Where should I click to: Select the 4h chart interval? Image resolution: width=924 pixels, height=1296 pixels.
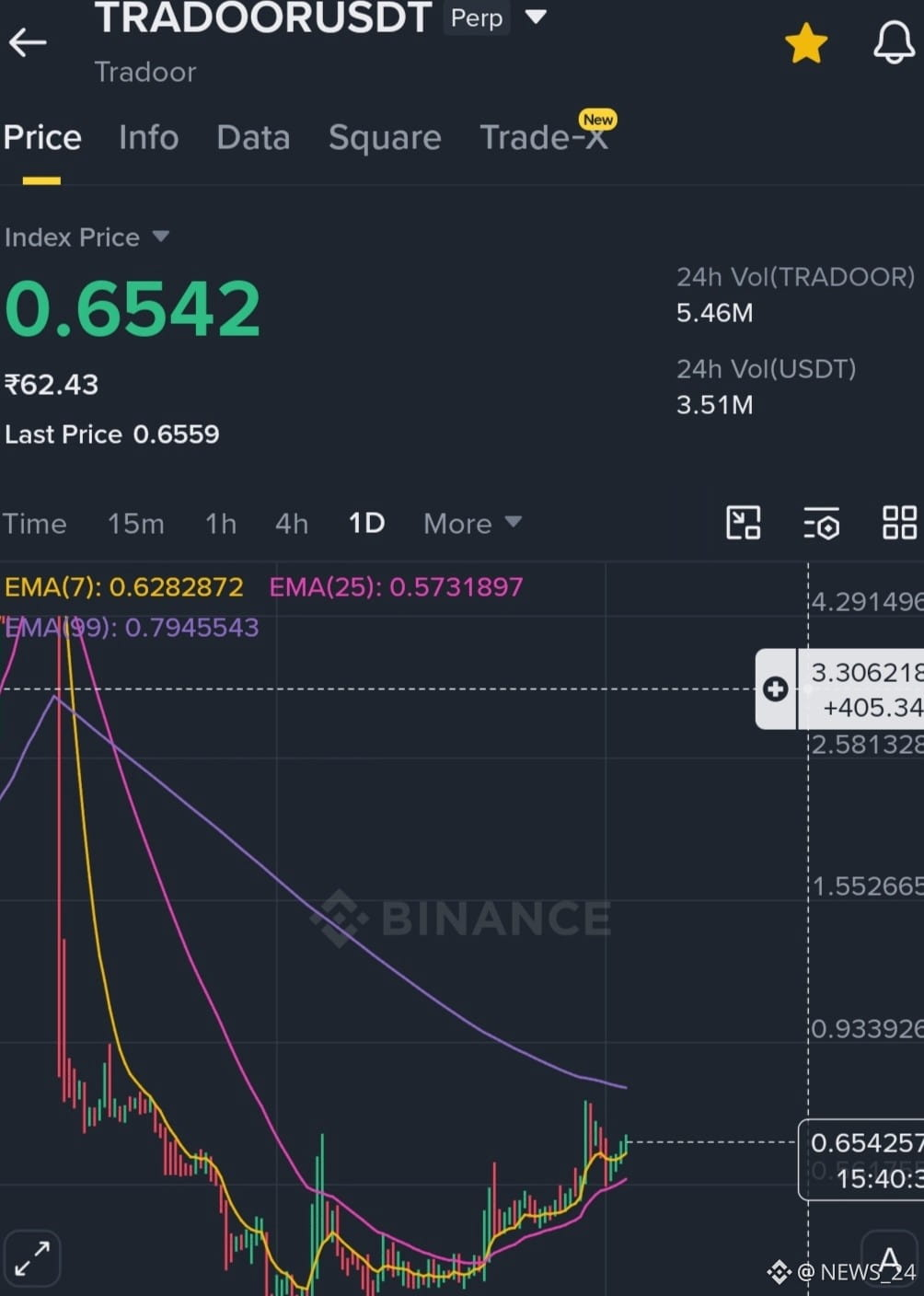pyautogui.click(x=292, y=524)
